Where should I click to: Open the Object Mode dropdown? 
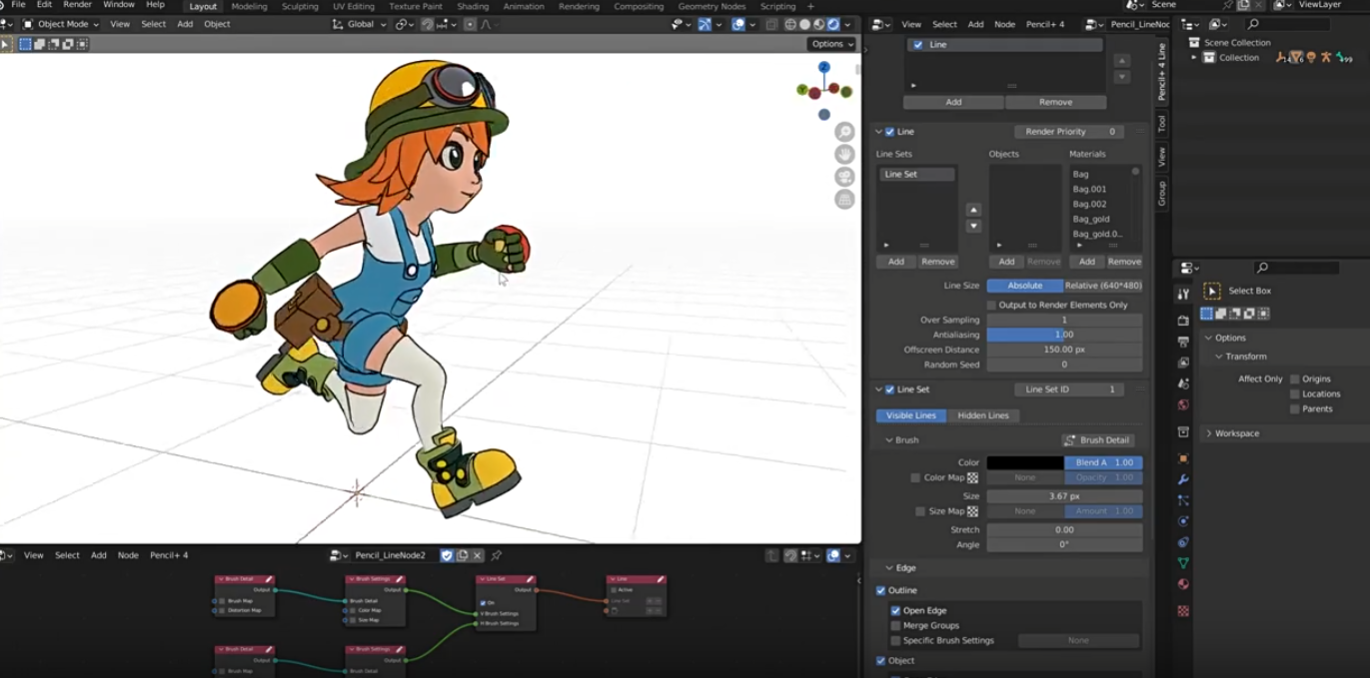[x=61, y=24]
